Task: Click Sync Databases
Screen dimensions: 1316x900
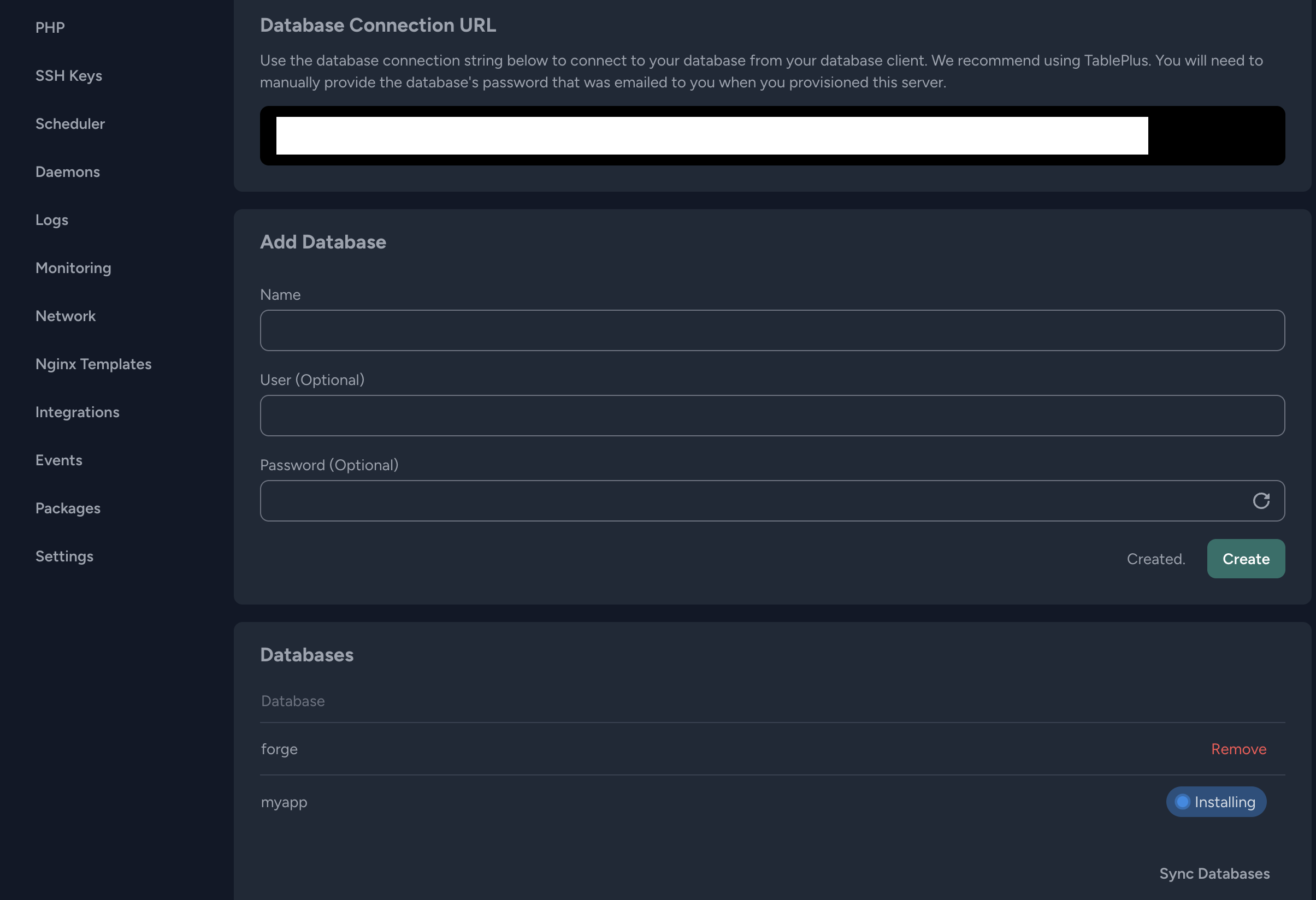Action: point(1213,873)
